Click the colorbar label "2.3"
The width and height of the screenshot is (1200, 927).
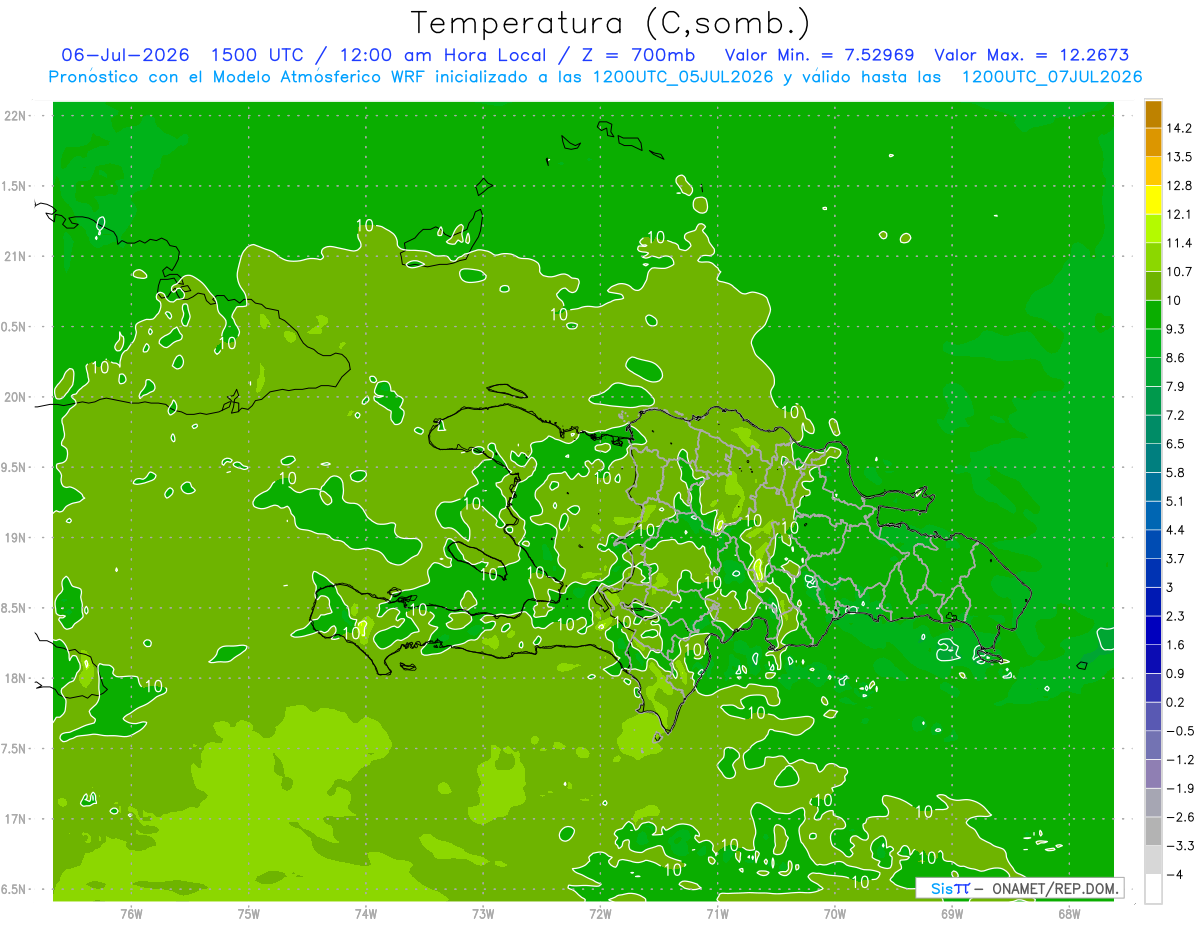pyautogui.click(x=1176, y=616)
